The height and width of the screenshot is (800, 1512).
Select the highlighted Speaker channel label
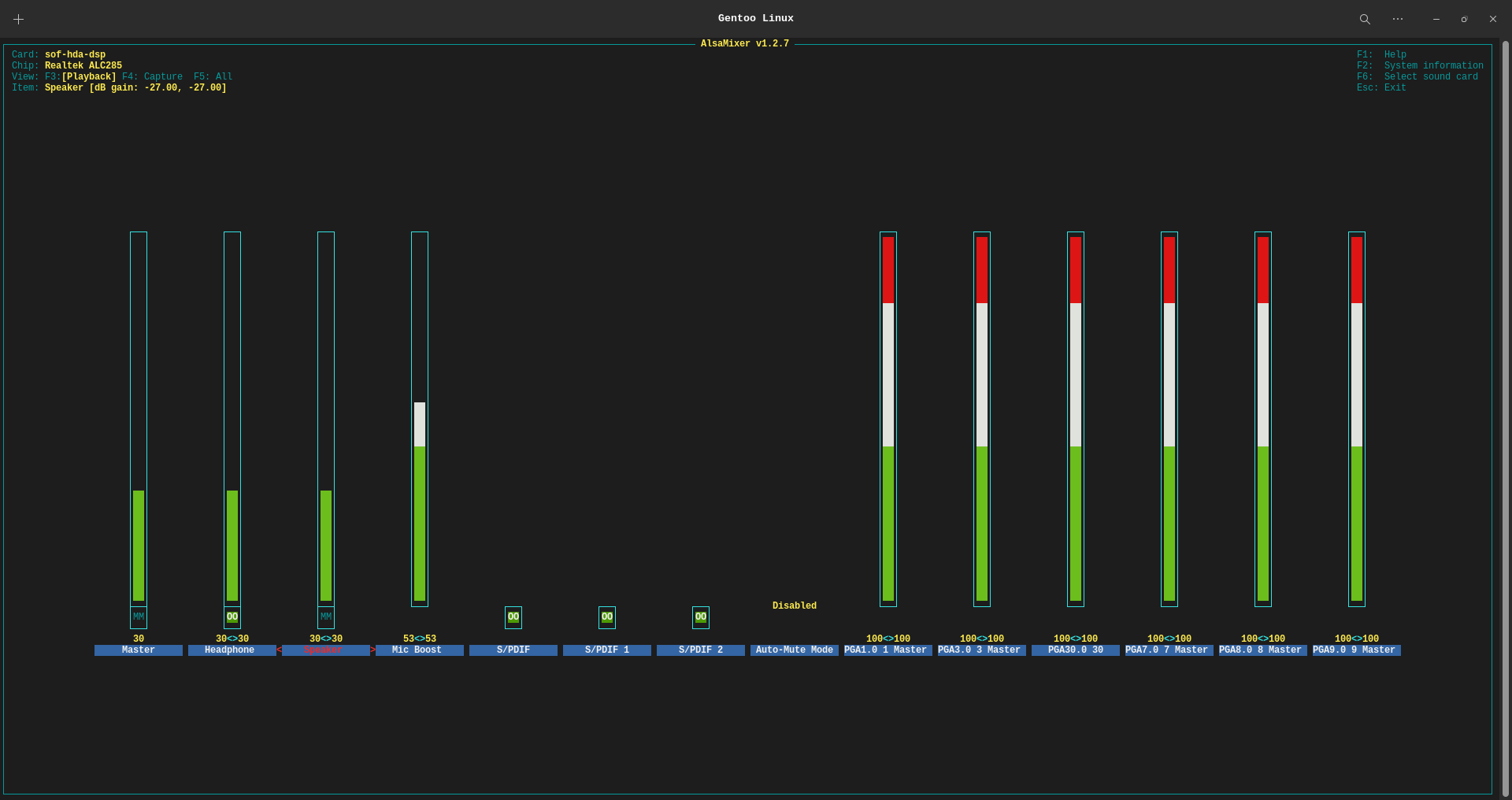326,650
